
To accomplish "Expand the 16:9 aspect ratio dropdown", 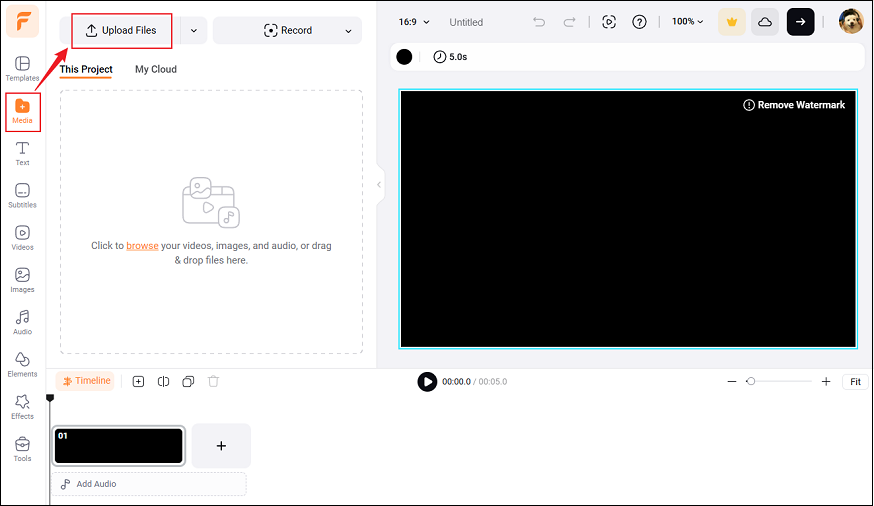I will pos(414,22).
